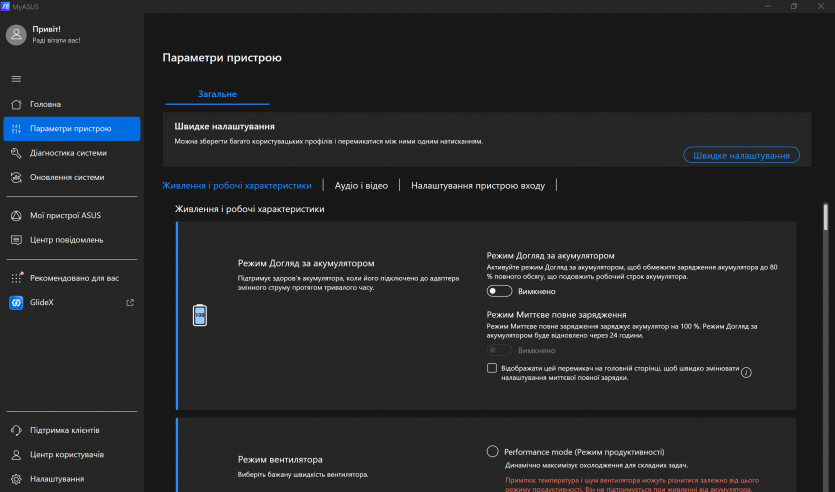Image resolution: width=835 pixels, height=492 pixels.
Task: Select Performance mode radio button
Action: coord(492,451)
